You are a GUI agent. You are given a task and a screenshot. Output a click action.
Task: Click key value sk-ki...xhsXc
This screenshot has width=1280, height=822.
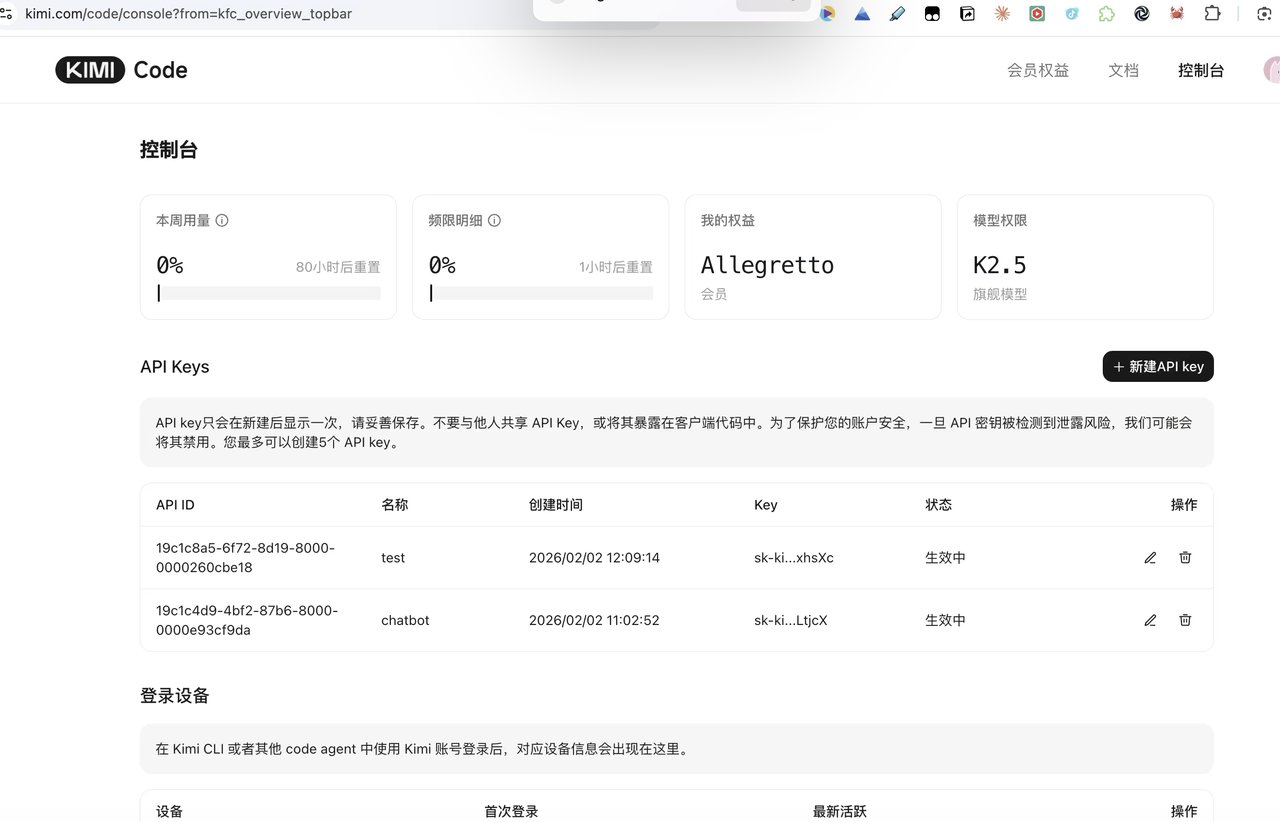pos(794,558)
